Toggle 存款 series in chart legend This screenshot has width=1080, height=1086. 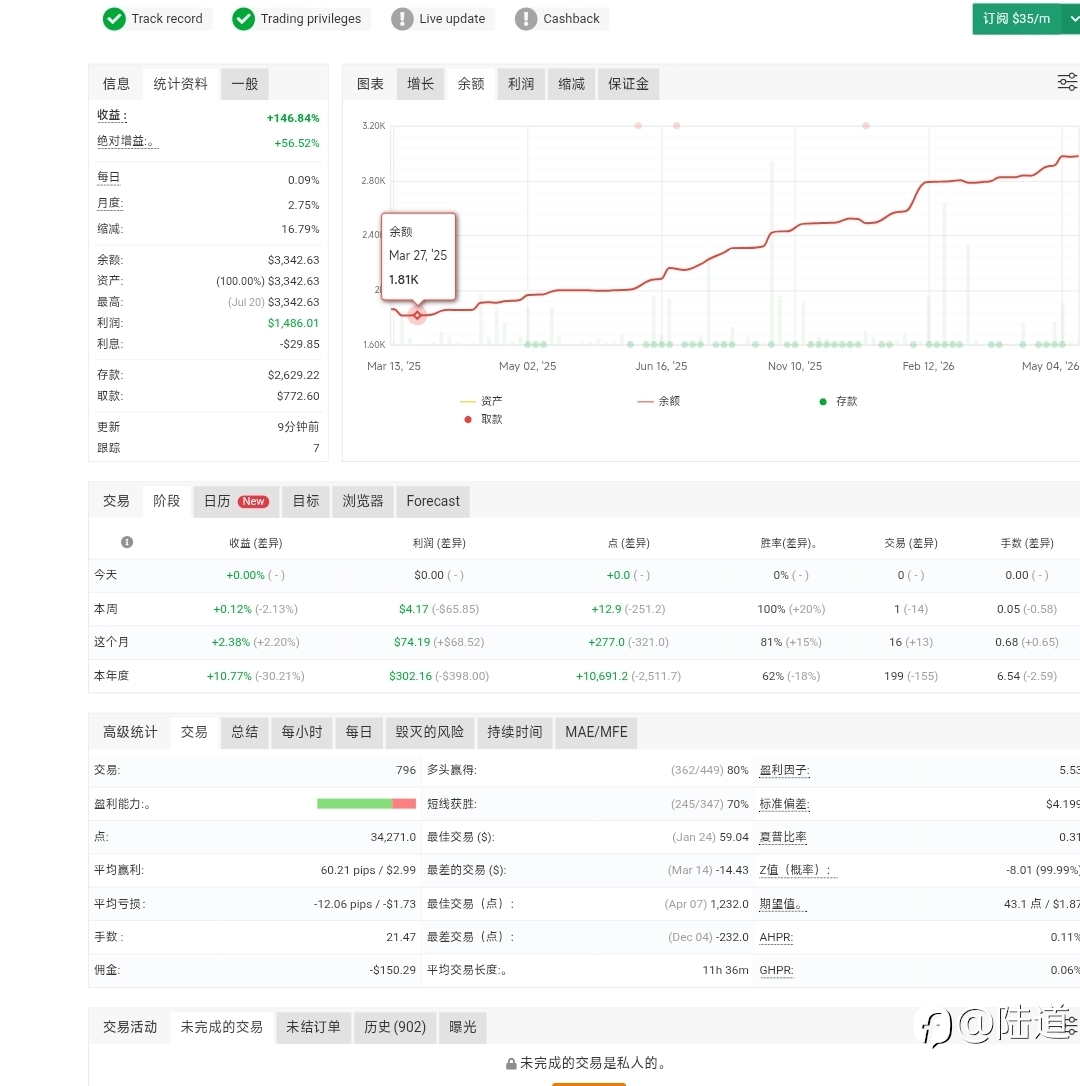(x=838, y=401)
